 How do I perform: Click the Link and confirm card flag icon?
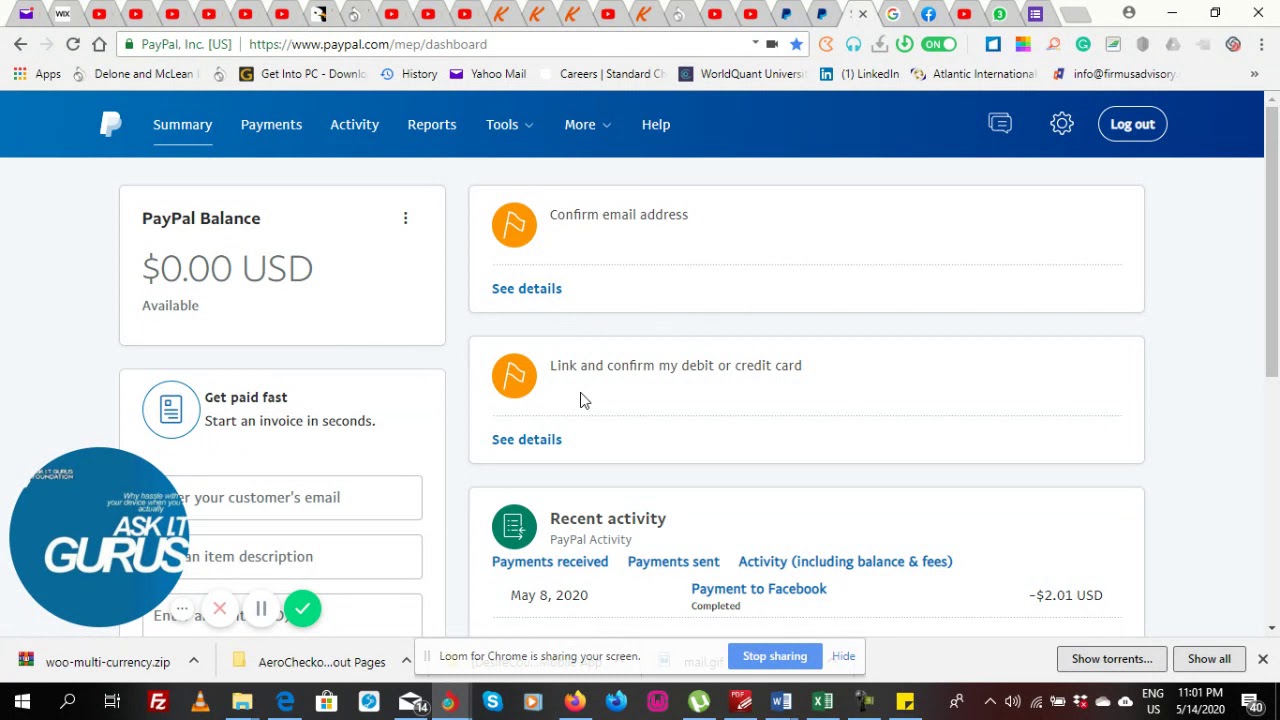tap(514, 376)
